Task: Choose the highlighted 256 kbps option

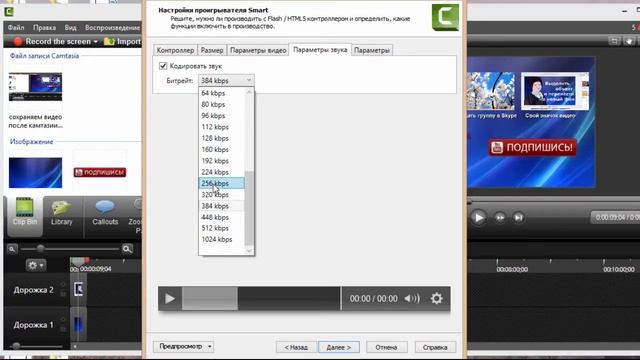Action: (x=221, y=184)
